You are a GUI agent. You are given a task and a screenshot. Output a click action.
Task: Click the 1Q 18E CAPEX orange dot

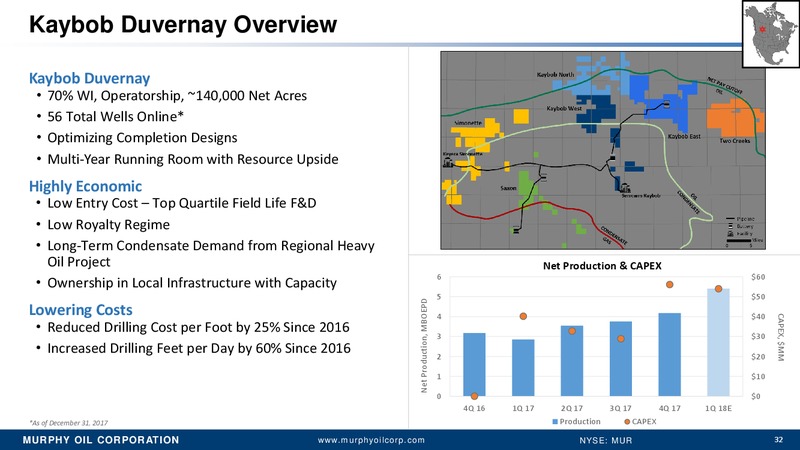pyautogui.click(x=718, y=289)
